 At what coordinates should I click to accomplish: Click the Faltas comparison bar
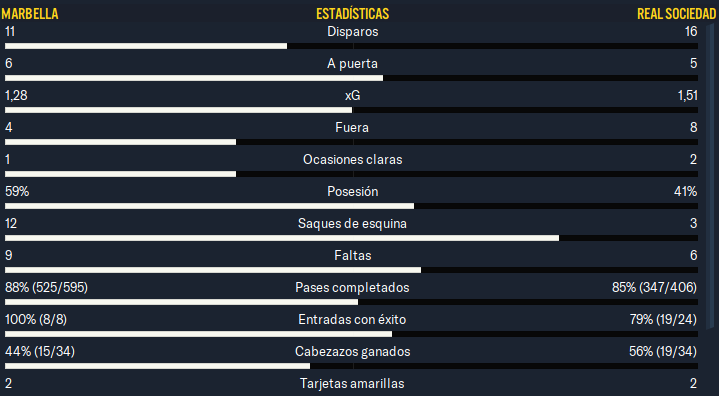[351, 270]
